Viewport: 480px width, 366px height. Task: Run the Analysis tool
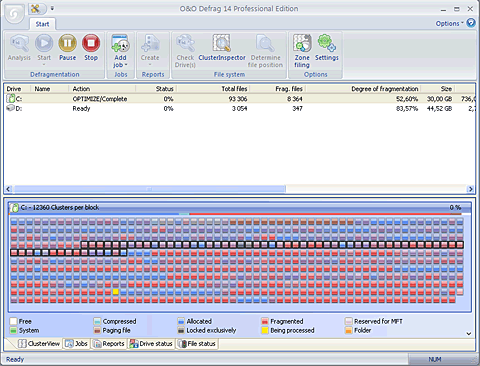pyautogui.click(x=19, y=48)
